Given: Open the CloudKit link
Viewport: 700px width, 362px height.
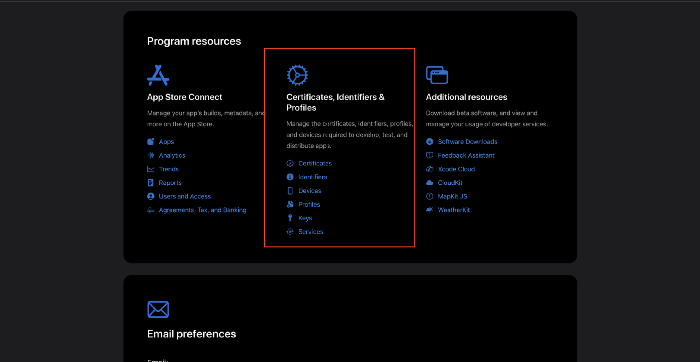Looking at the screenshot, I should pos(450,183).
